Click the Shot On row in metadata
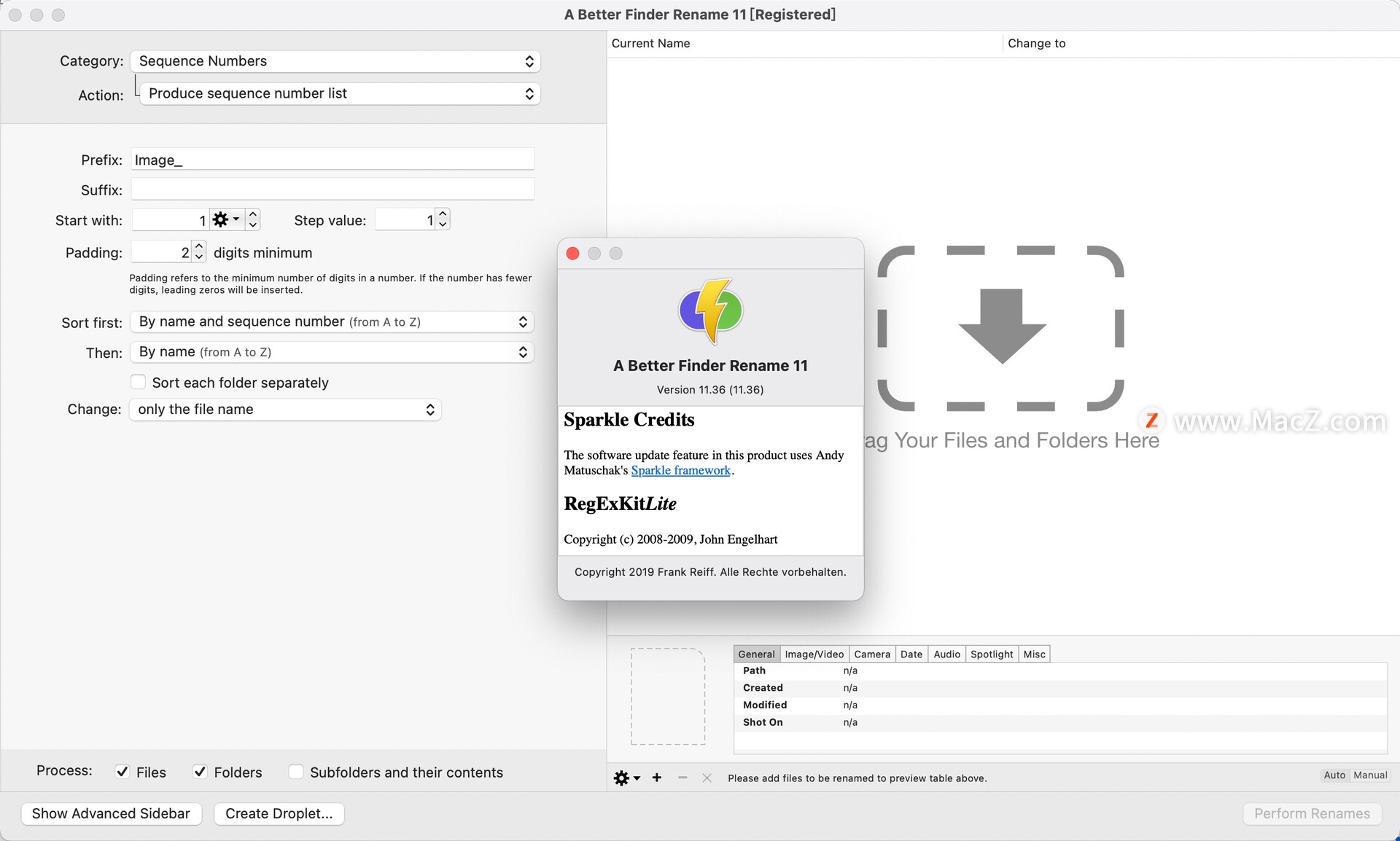The height and width of the screenshot is (841, 1400). click(1060, 722)
